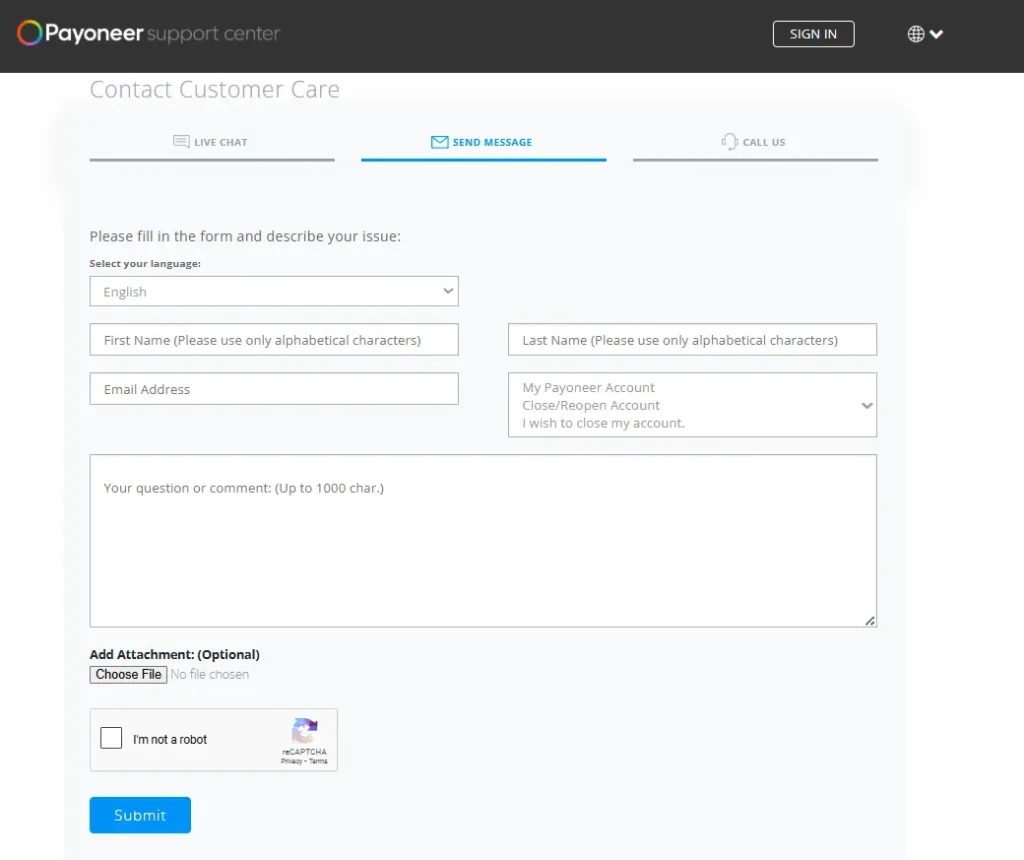Switch to the Live Chat tab
The image size is (1024, 860).
coord(211,143)
